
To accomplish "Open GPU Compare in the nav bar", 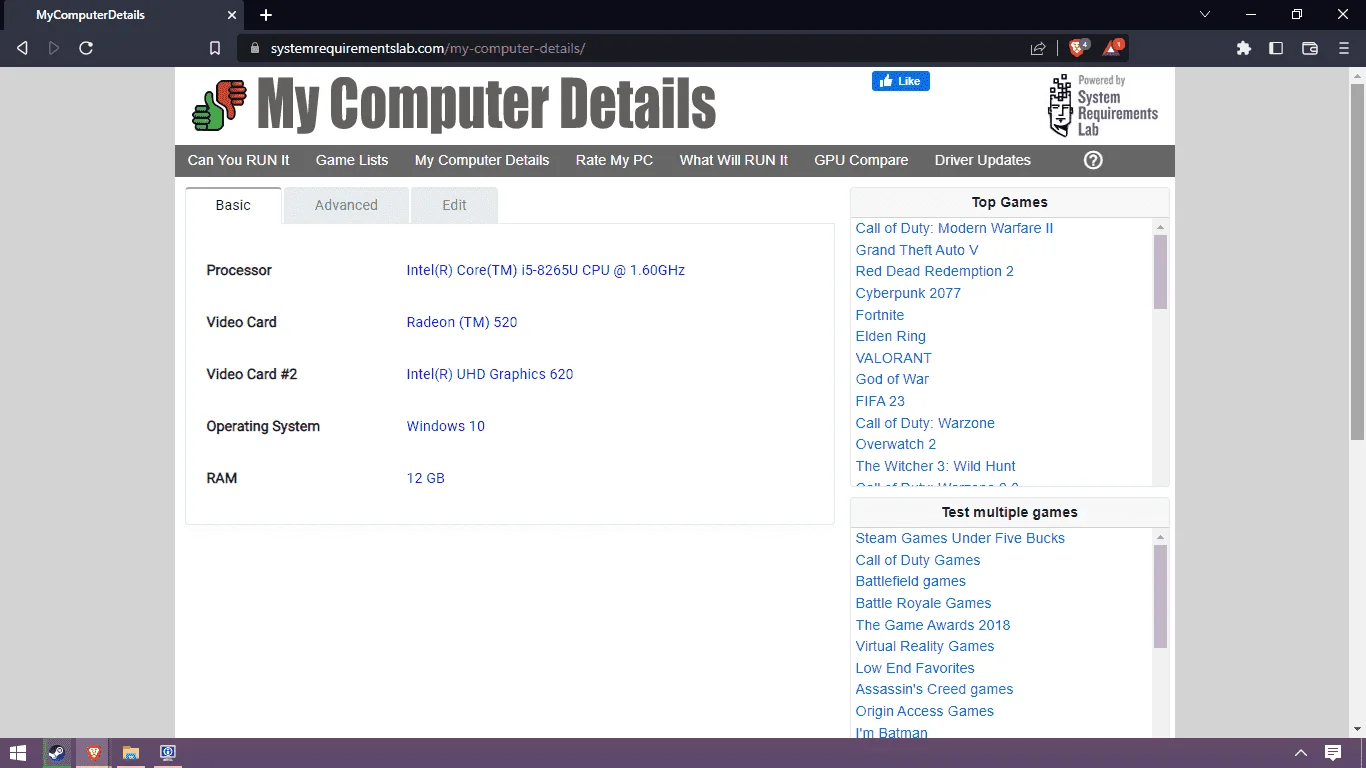I will tap(861, 160).
